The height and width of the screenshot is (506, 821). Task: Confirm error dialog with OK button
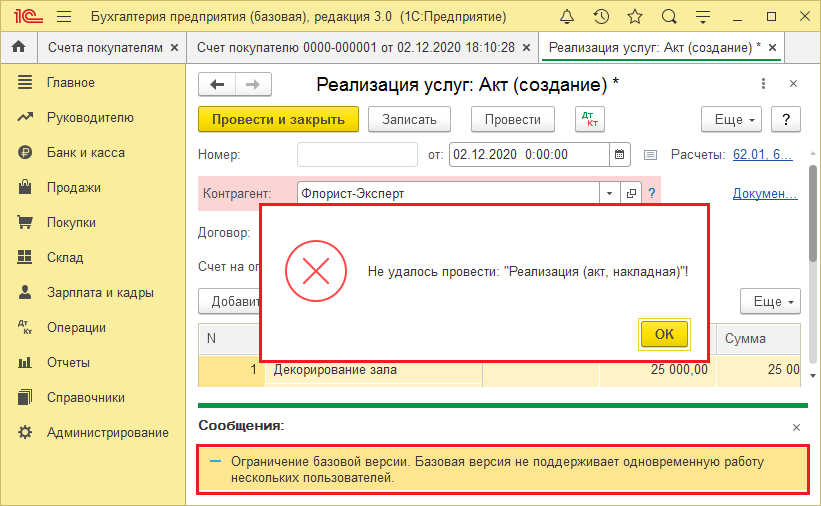[x=664, y=334]
